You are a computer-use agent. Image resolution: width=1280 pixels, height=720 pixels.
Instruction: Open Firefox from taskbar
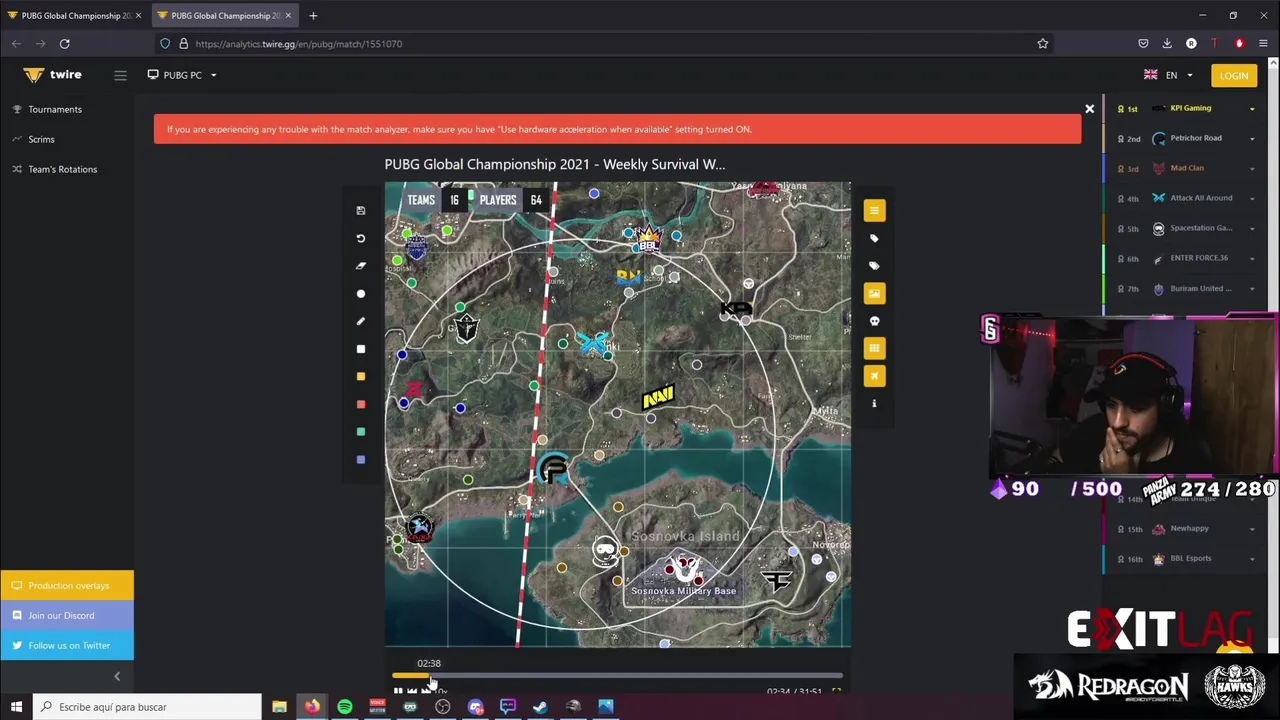pos(312,707)
